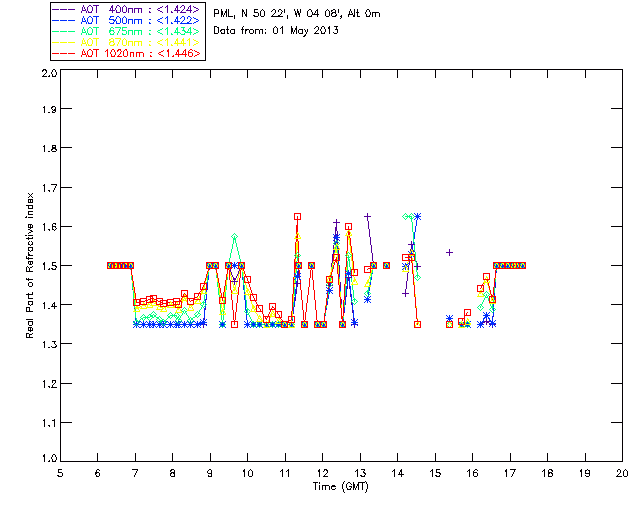Click the "Real Part of Refractive index" axis label
This screenshot has height=512, width=640.
point(29,266)
